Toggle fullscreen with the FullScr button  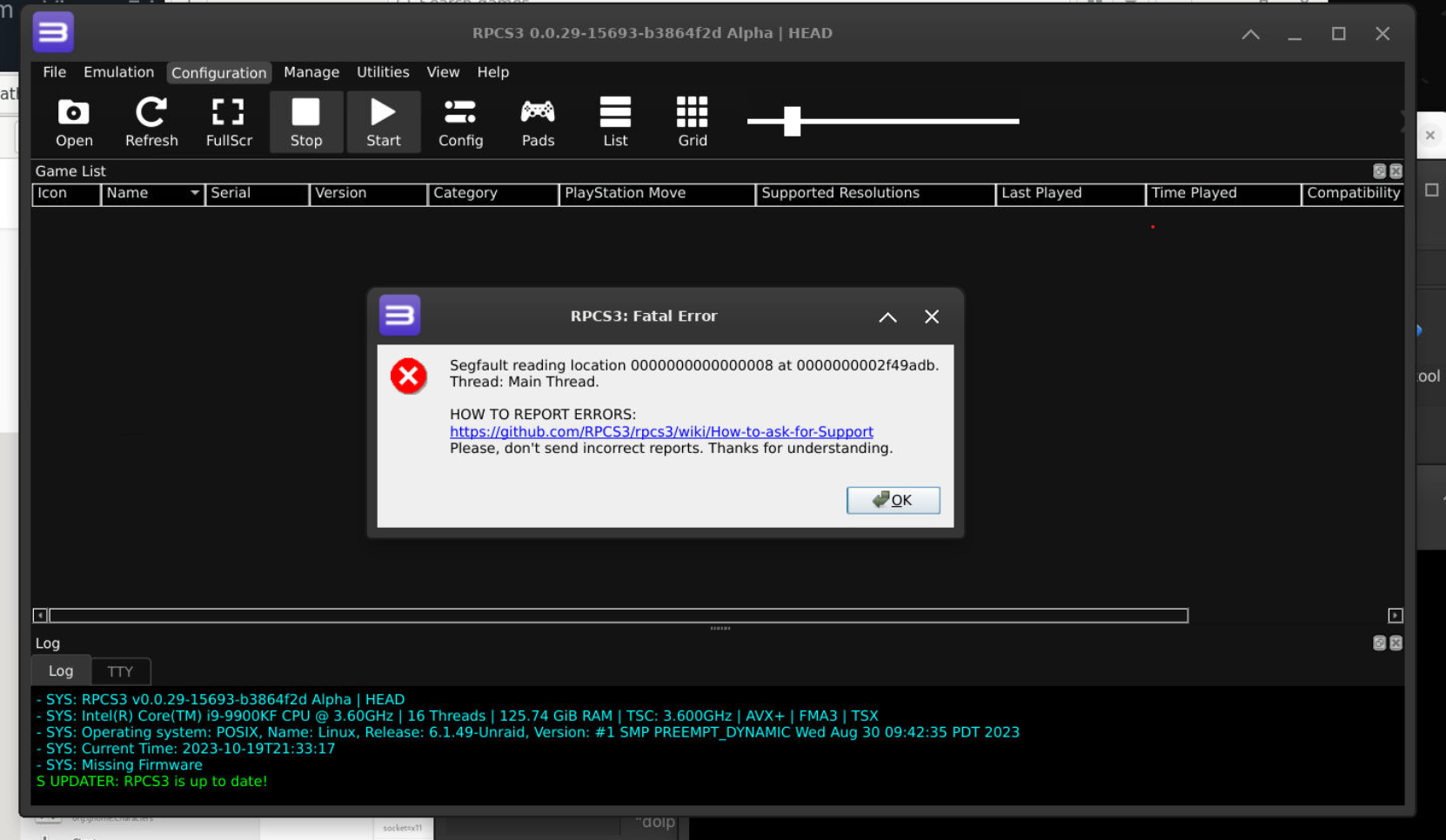click(228, 122)
